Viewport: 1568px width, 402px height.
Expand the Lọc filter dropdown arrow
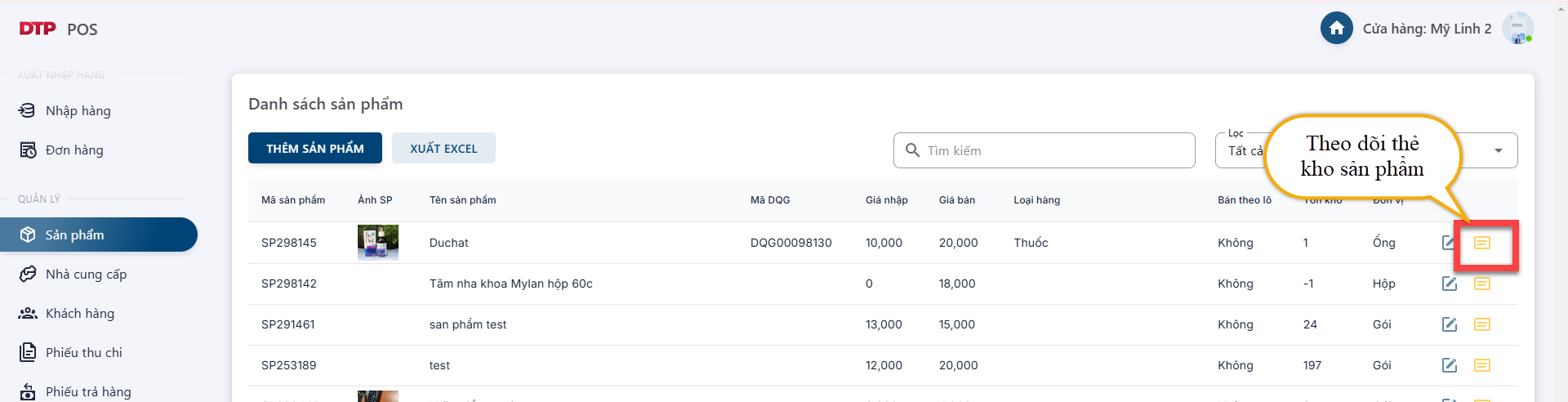[1498, 150]
